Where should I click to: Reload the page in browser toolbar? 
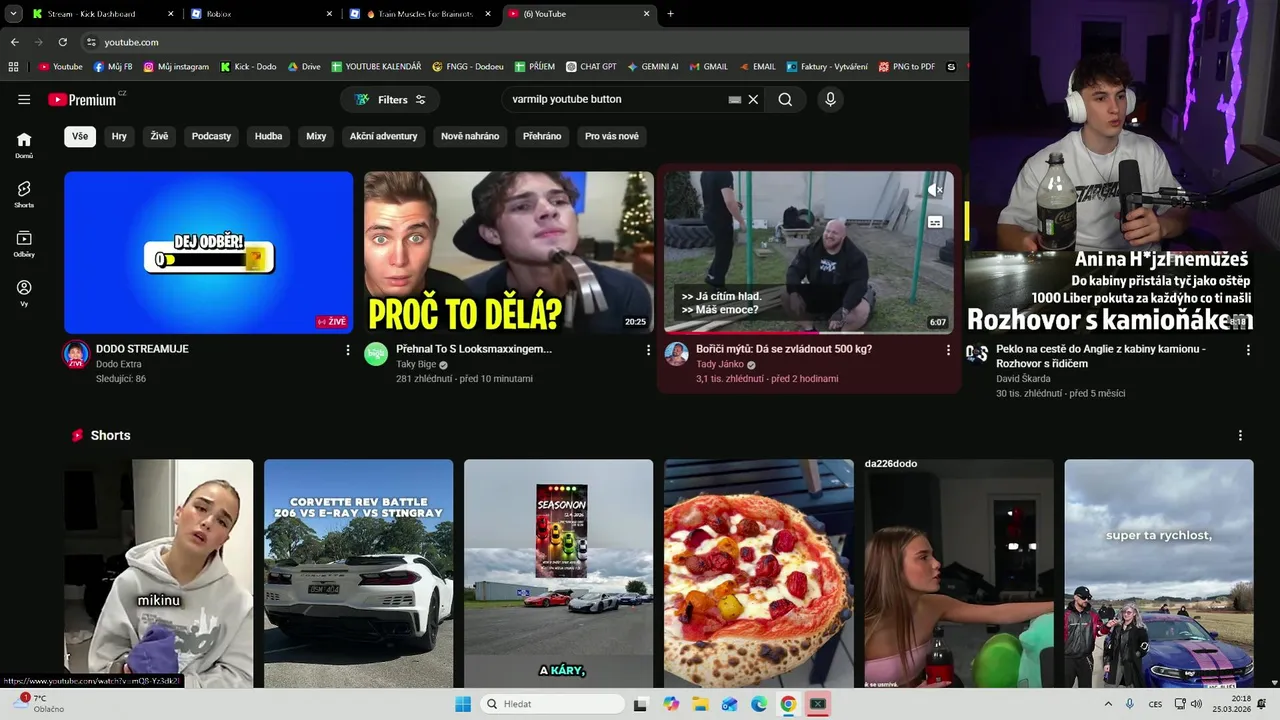pos(62,42)
